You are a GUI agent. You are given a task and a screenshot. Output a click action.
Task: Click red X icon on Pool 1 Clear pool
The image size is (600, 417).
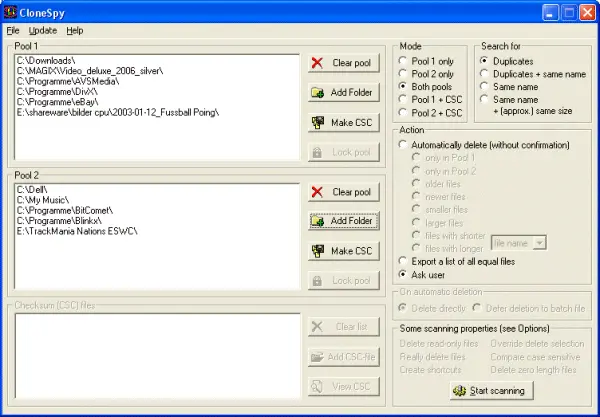(x=317, y=63)
